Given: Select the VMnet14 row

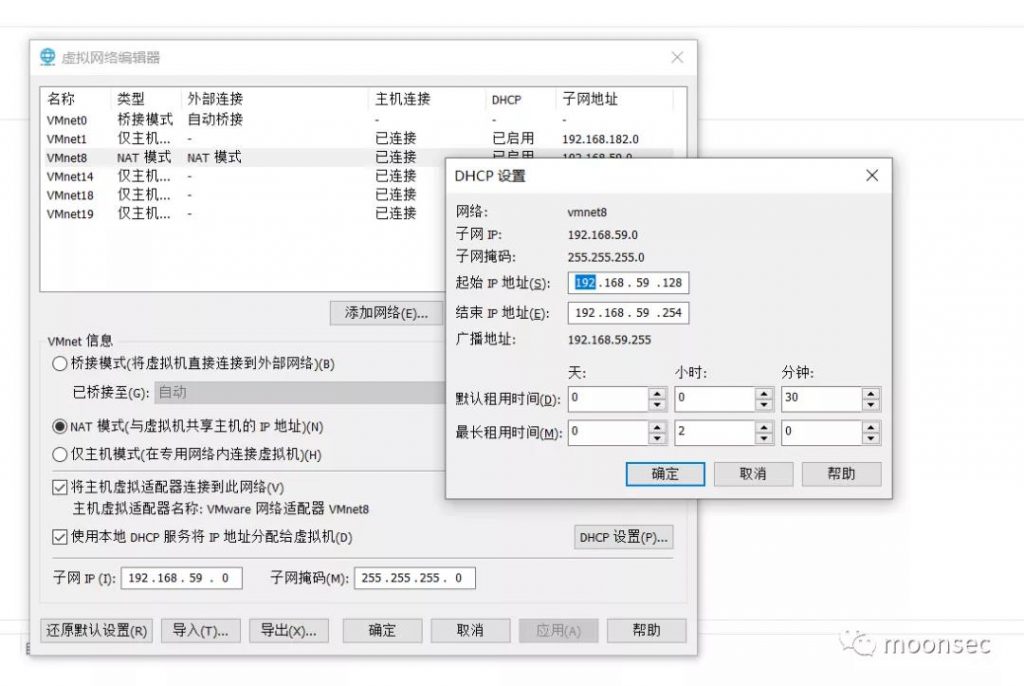Looking at the screenshot, I should coord(243,176).
